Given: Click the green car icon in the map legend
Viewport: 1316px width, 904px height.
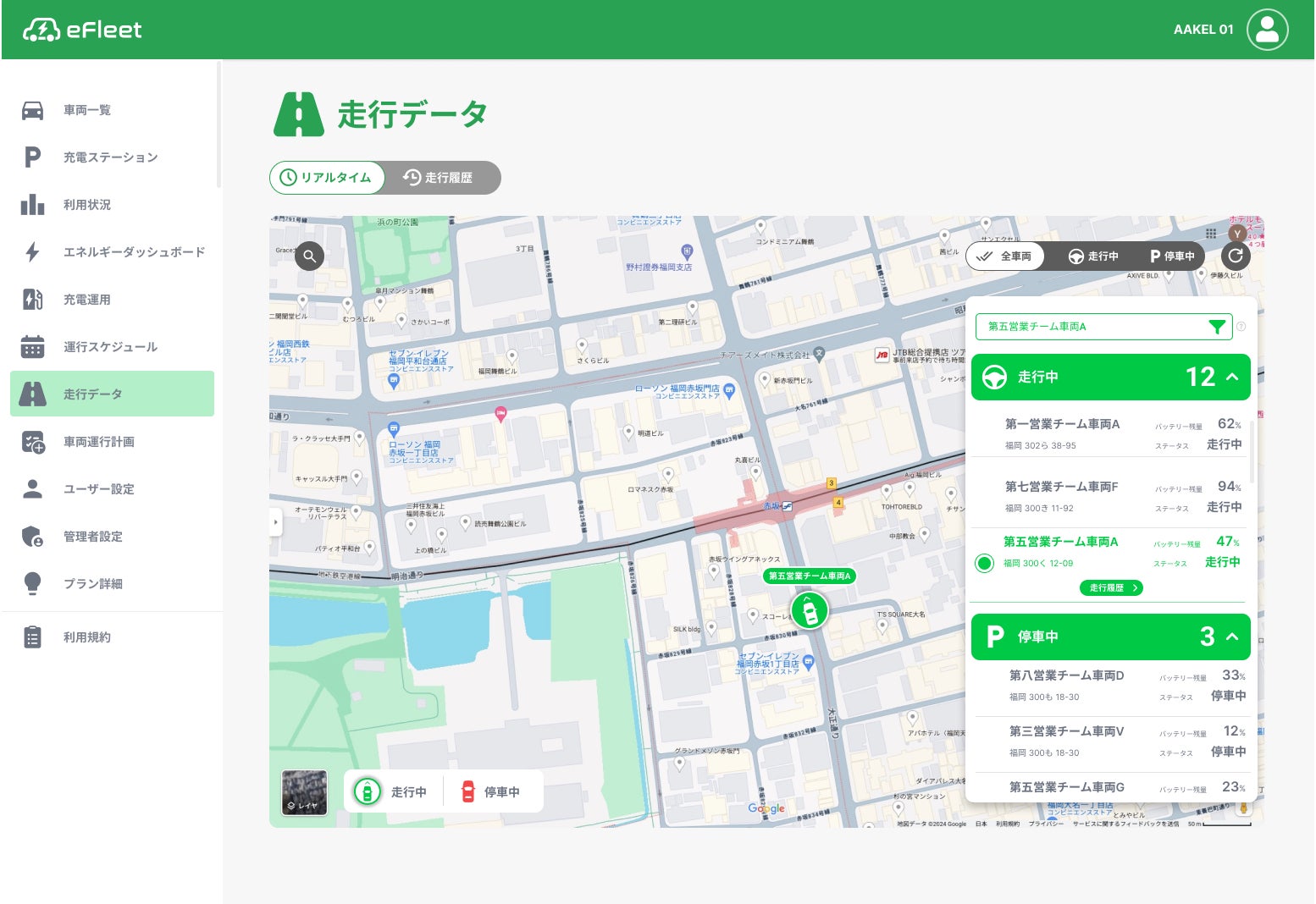Looking at the screenshot, I should click(367, 791).
